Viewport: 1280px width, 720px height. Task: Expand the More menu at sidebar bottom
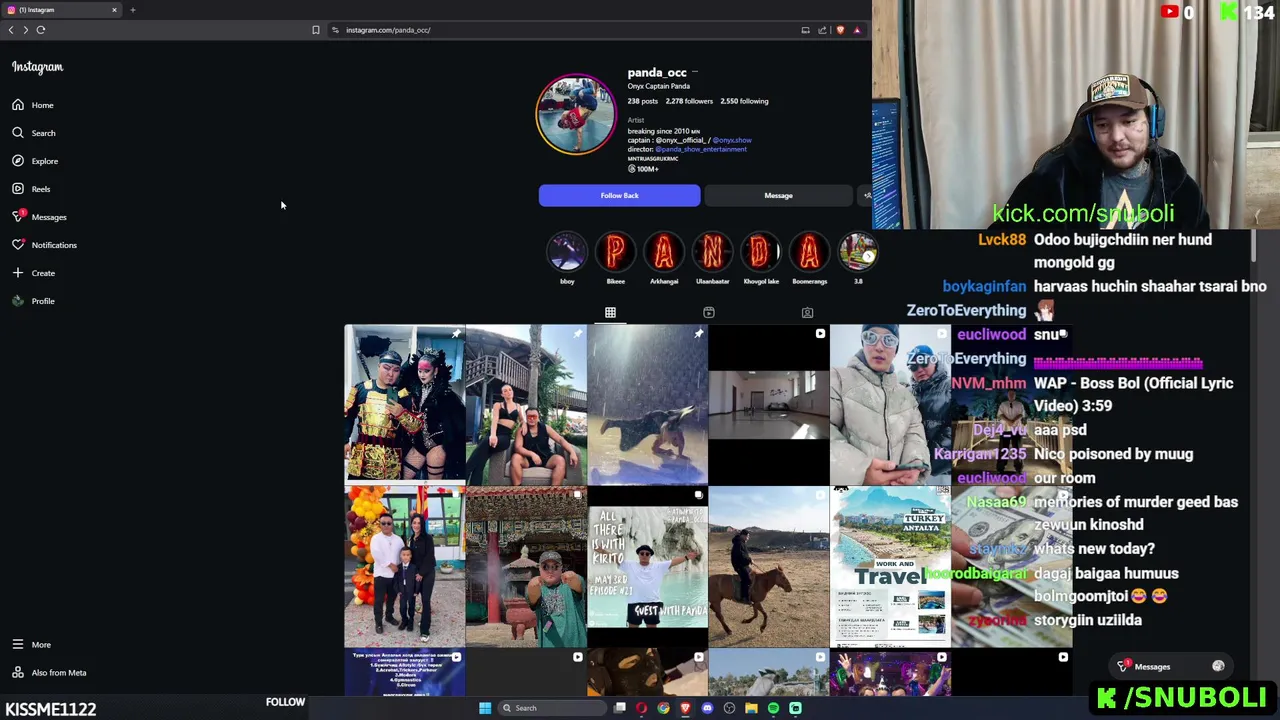point(31,645)
